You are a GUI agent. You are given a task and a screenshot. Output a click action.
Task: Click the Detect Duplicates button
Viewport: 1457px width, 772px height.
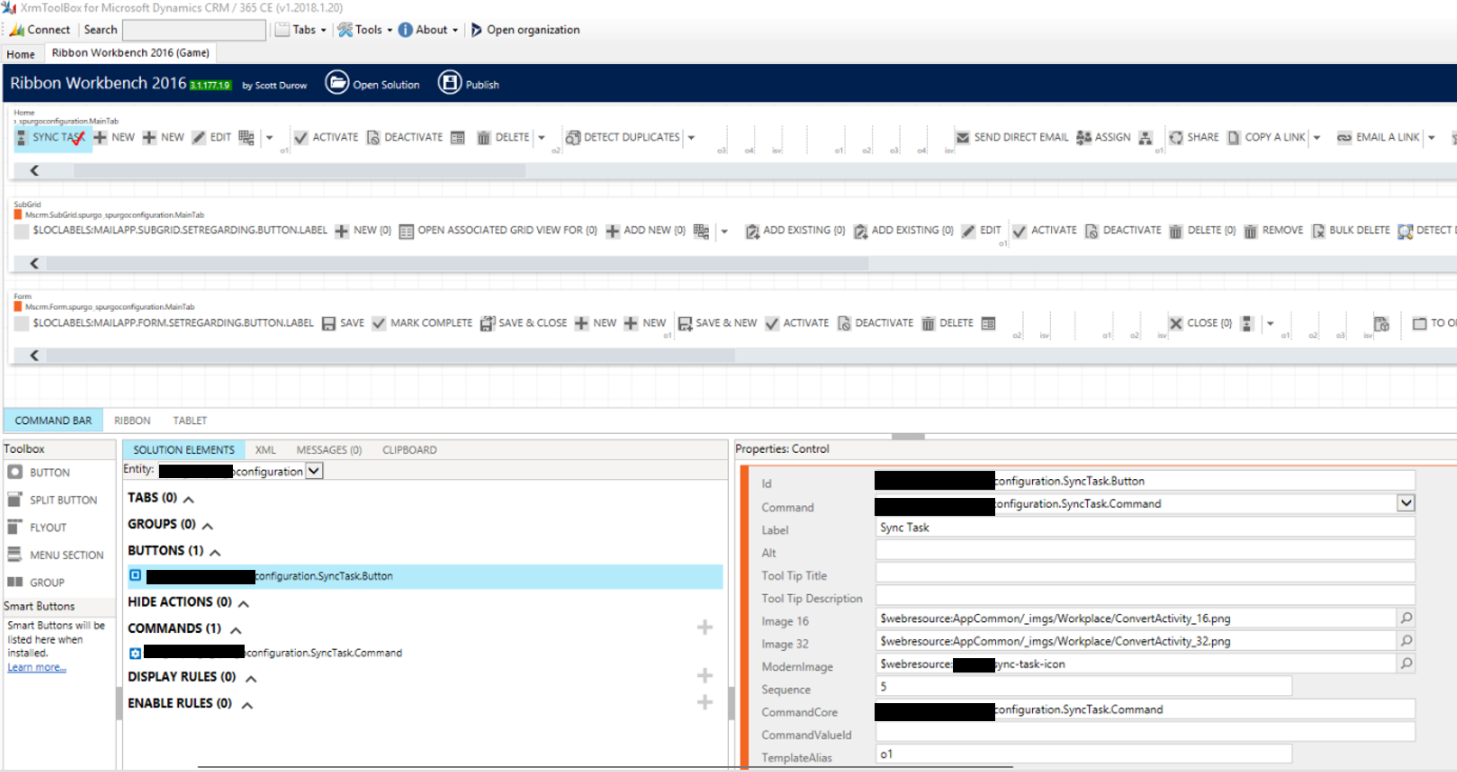click(x=622, y=138)
